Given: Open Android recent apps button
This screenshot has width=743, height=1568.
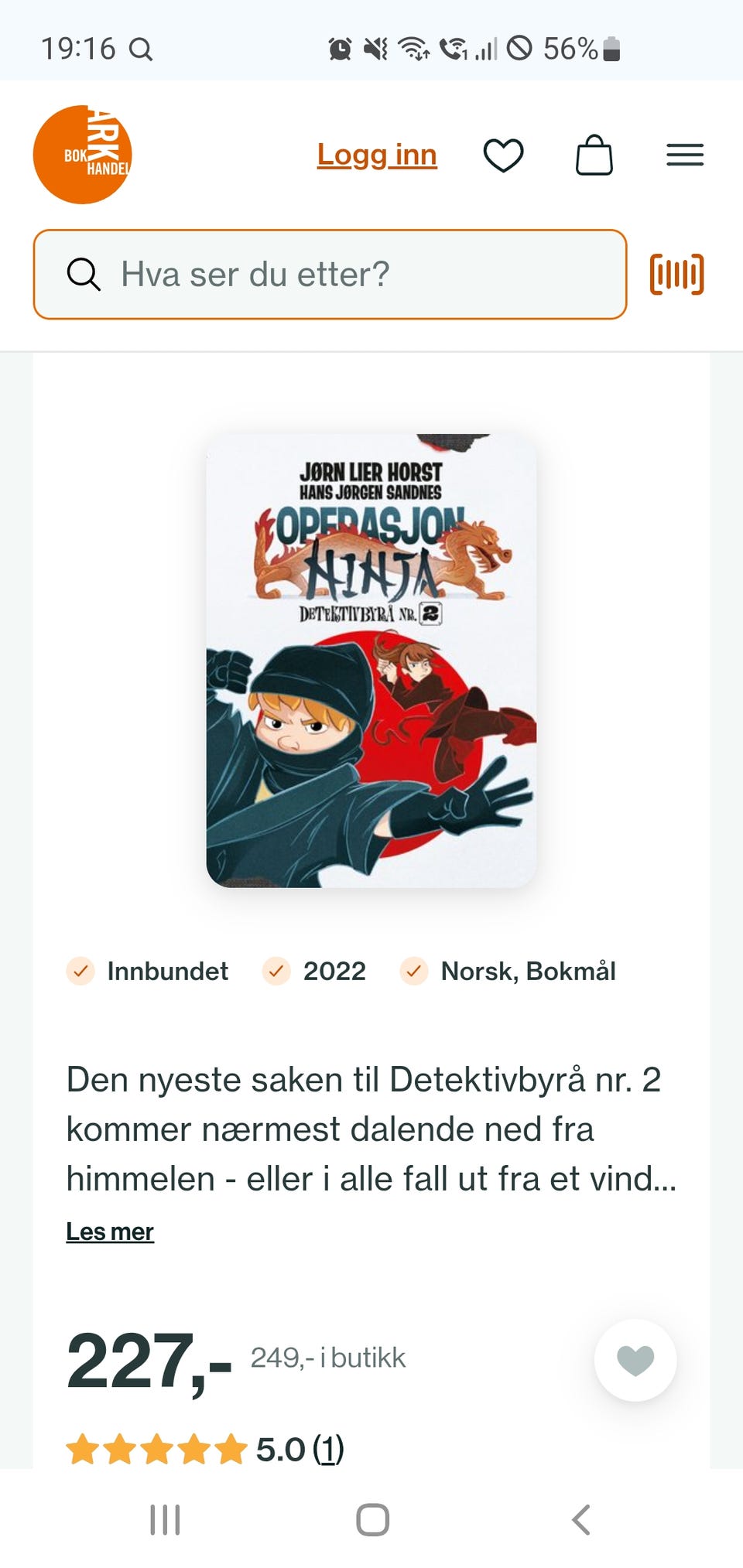Looking at the screenshot, I should click(x=165, y=1519).
